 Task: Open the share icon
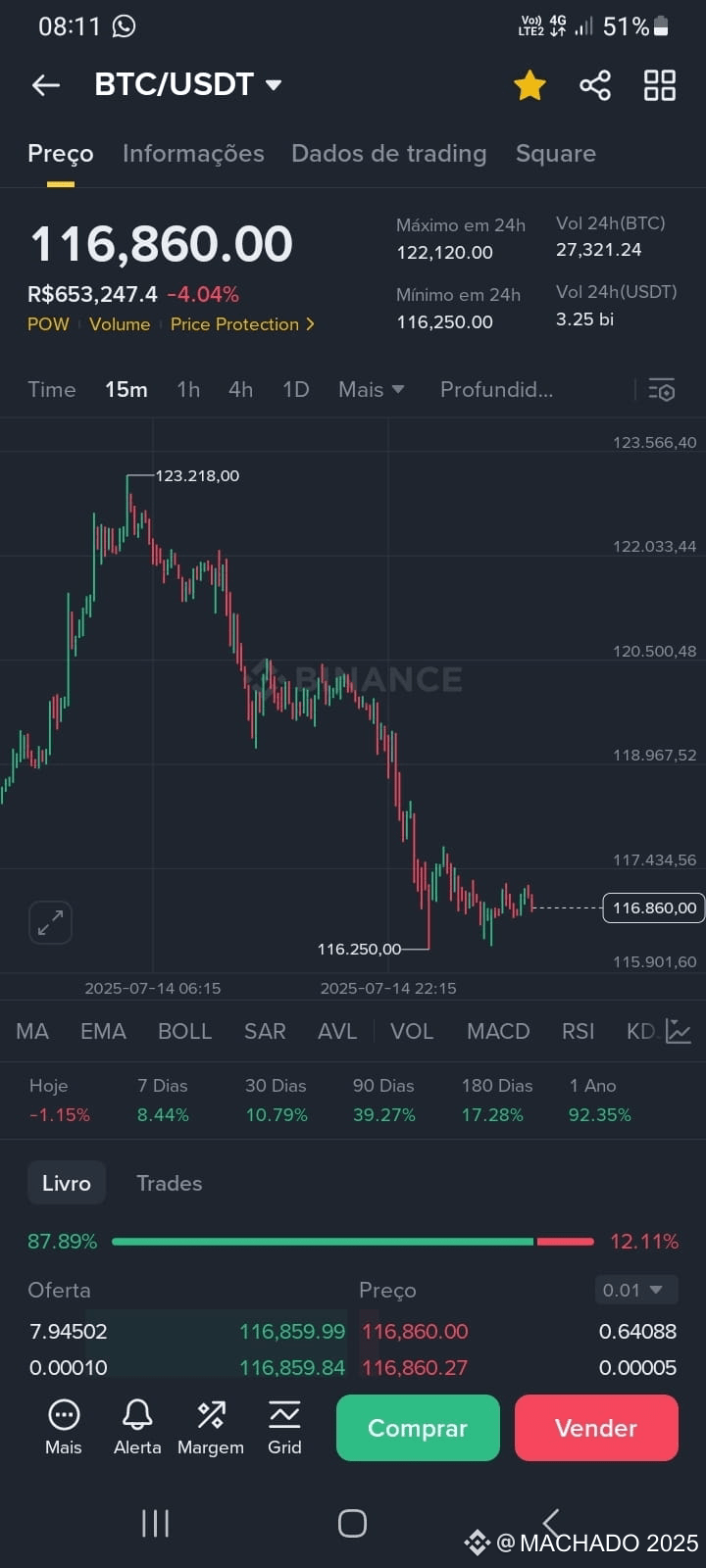click(595, 85)
